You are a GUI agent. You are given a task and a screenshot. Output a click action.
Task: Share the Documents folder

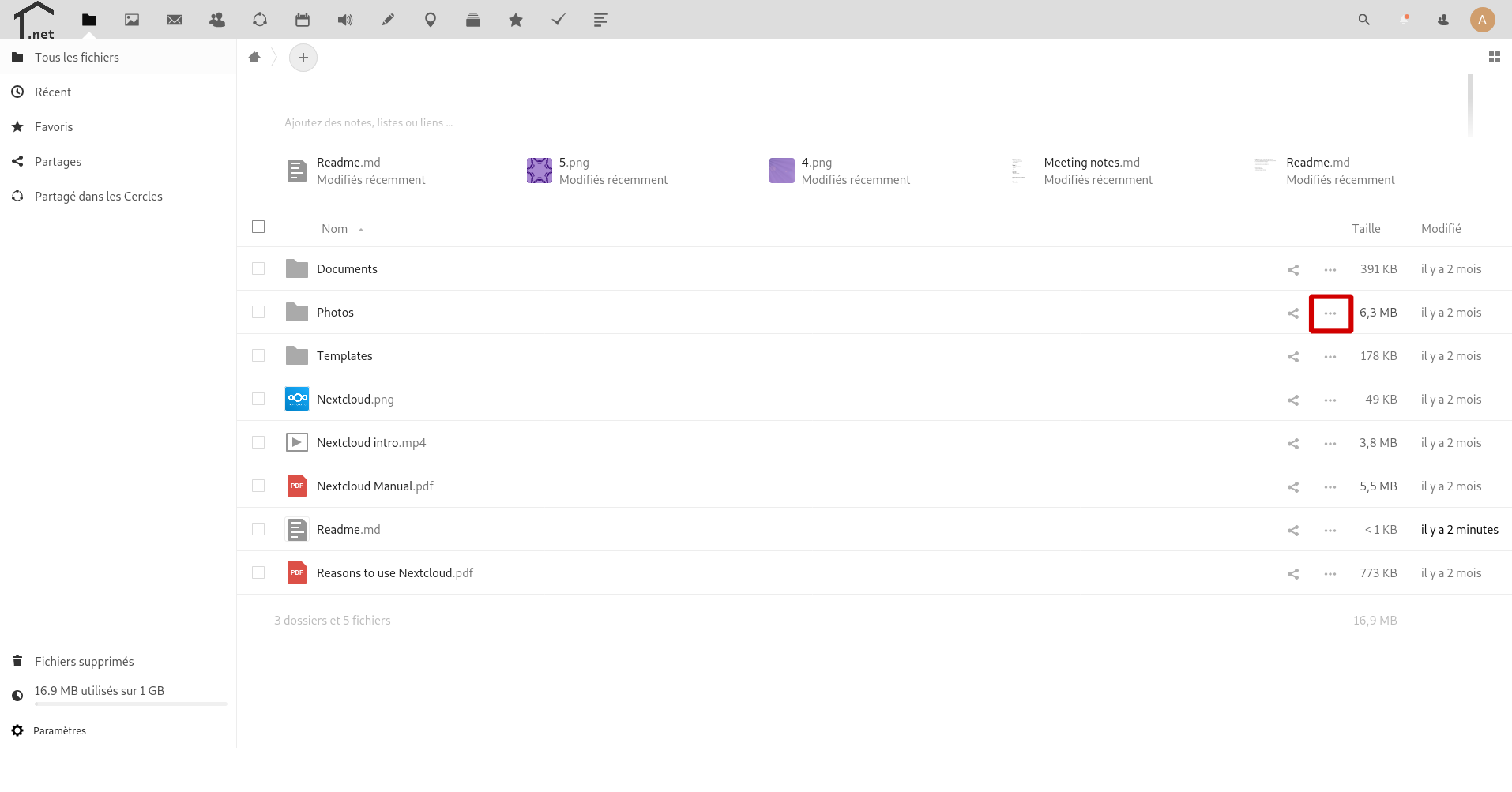[1292, 270]
